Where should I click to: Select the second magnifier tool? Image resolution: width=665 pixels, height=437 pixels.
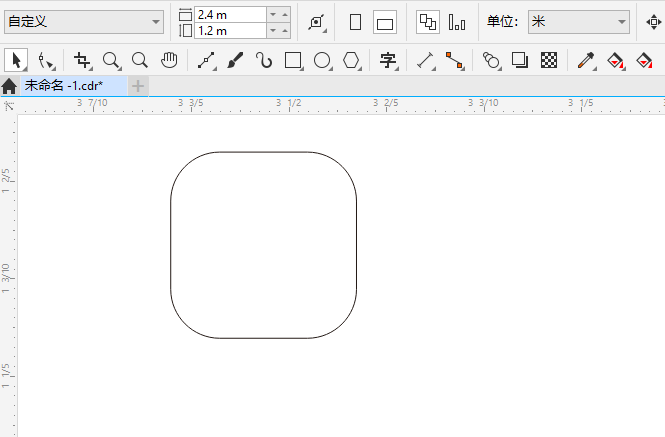140,61
